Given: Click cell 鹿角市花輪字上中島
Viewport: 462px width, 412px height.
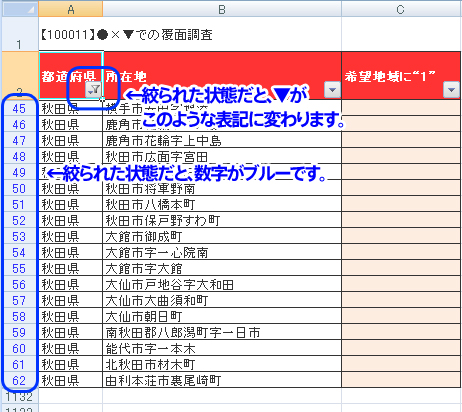Looking at the screenshot, I should click(x=222, y=140).
